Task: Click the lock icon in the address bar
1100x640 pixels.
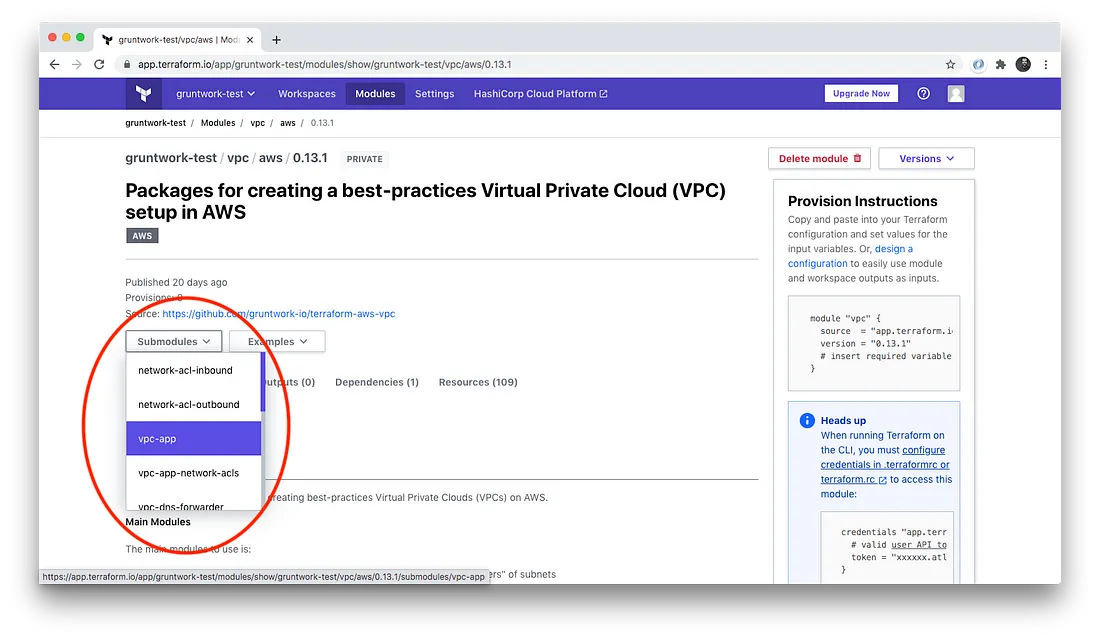Action: 126,65
